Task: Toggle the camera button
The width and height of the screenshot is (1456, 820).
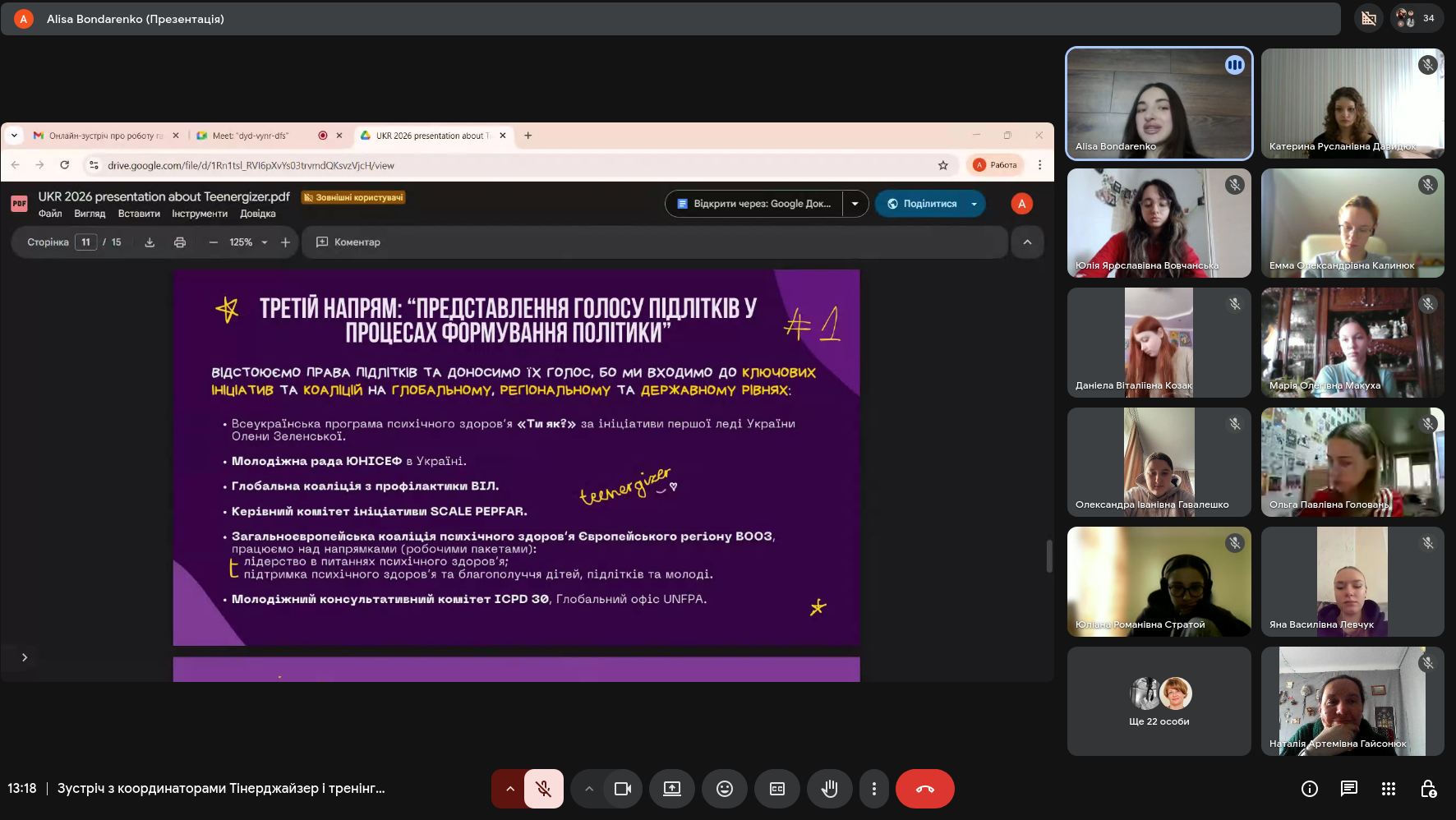Action: [x=623, y=789]
